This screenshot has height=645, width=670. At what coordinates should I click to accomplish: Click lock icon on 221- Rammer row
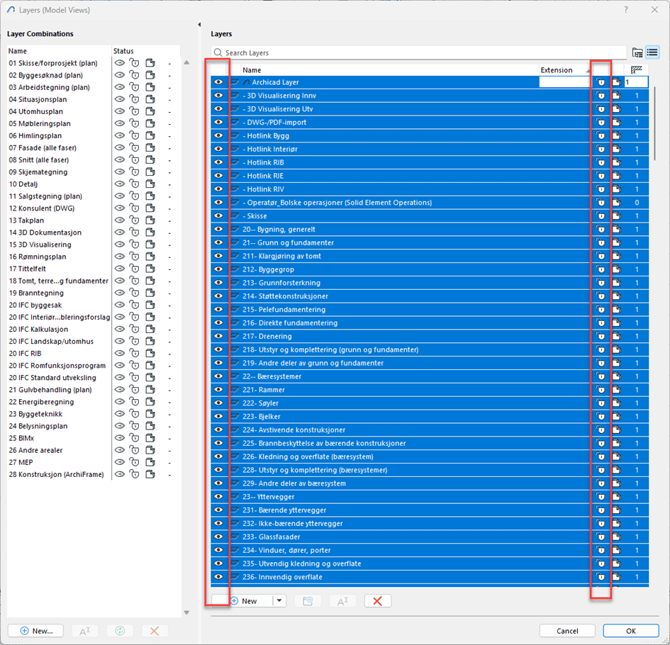click(x=601, y=390)
